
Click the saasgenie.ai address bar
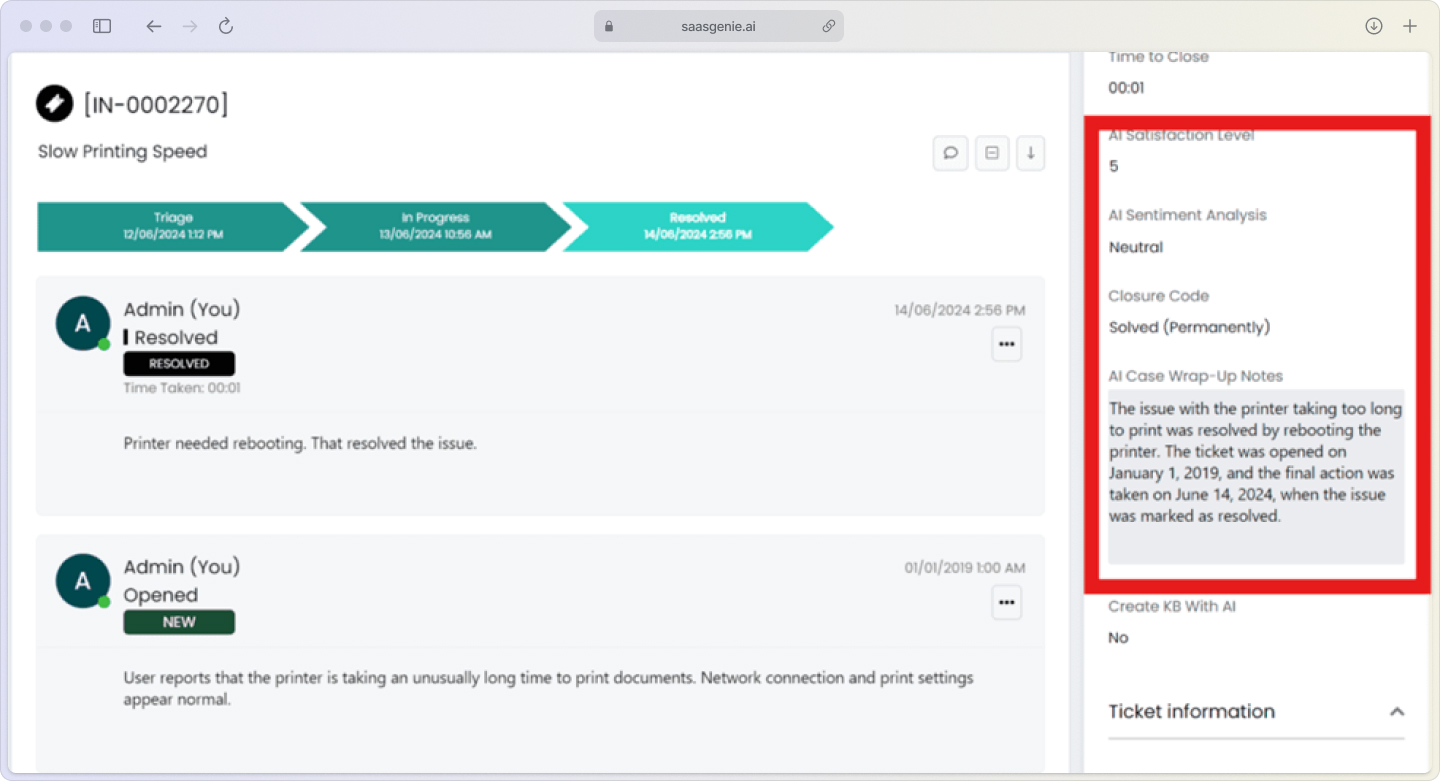[x=718, y=26]
